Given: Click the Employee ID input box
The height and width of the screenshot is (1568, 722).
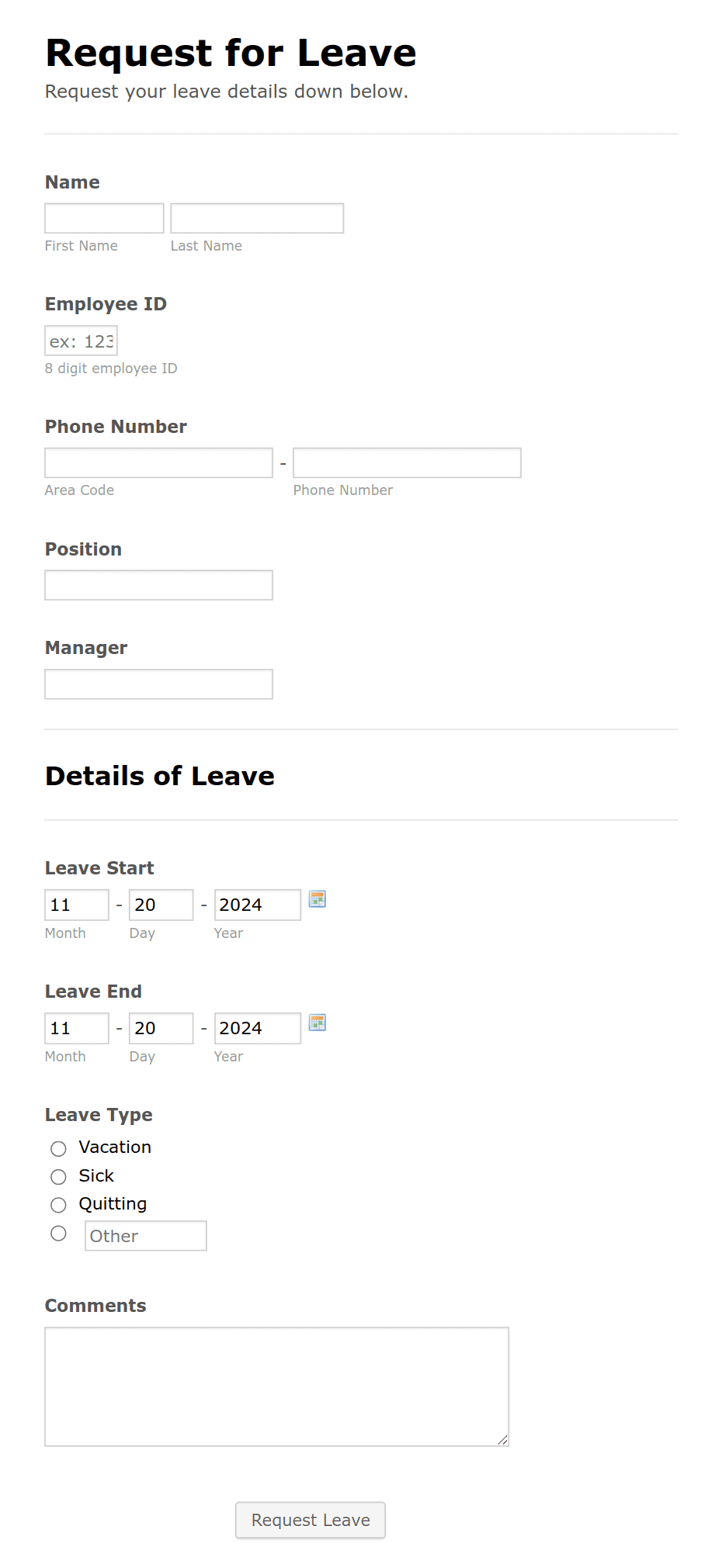Looking at the screenshot, I should tap(81, 341).
